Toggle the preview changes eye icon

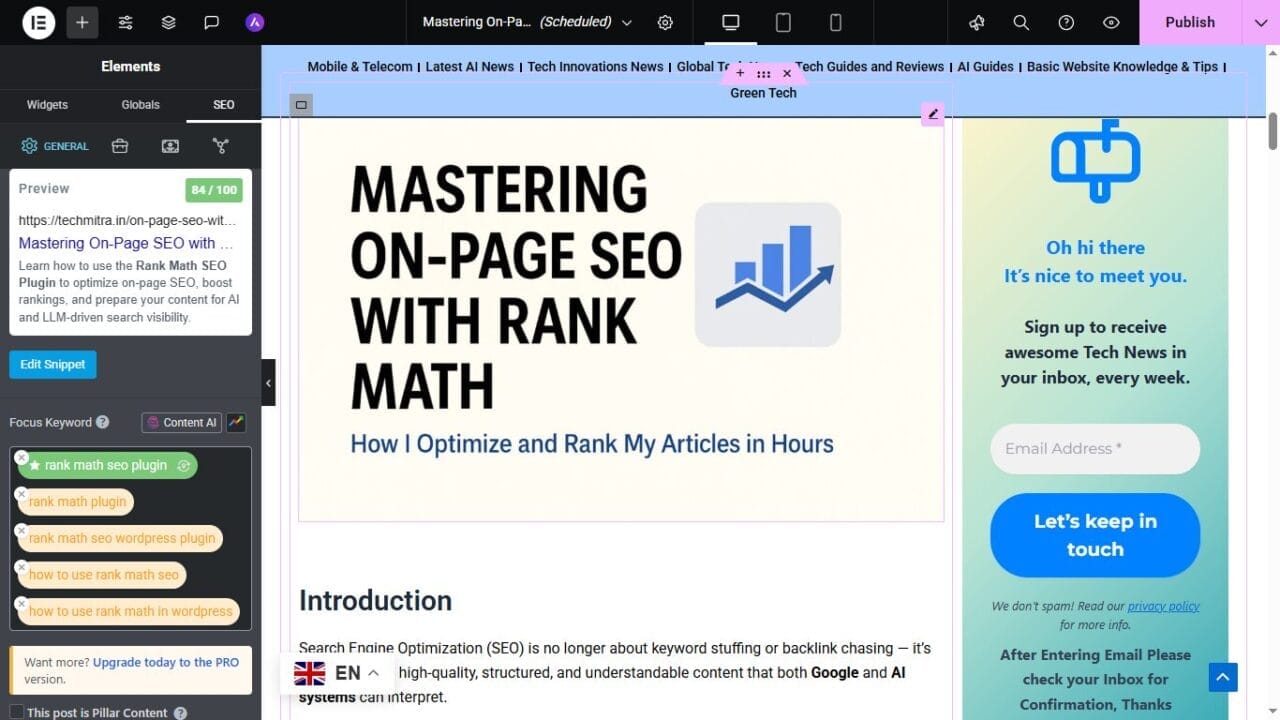click(x=1111, y=22)
